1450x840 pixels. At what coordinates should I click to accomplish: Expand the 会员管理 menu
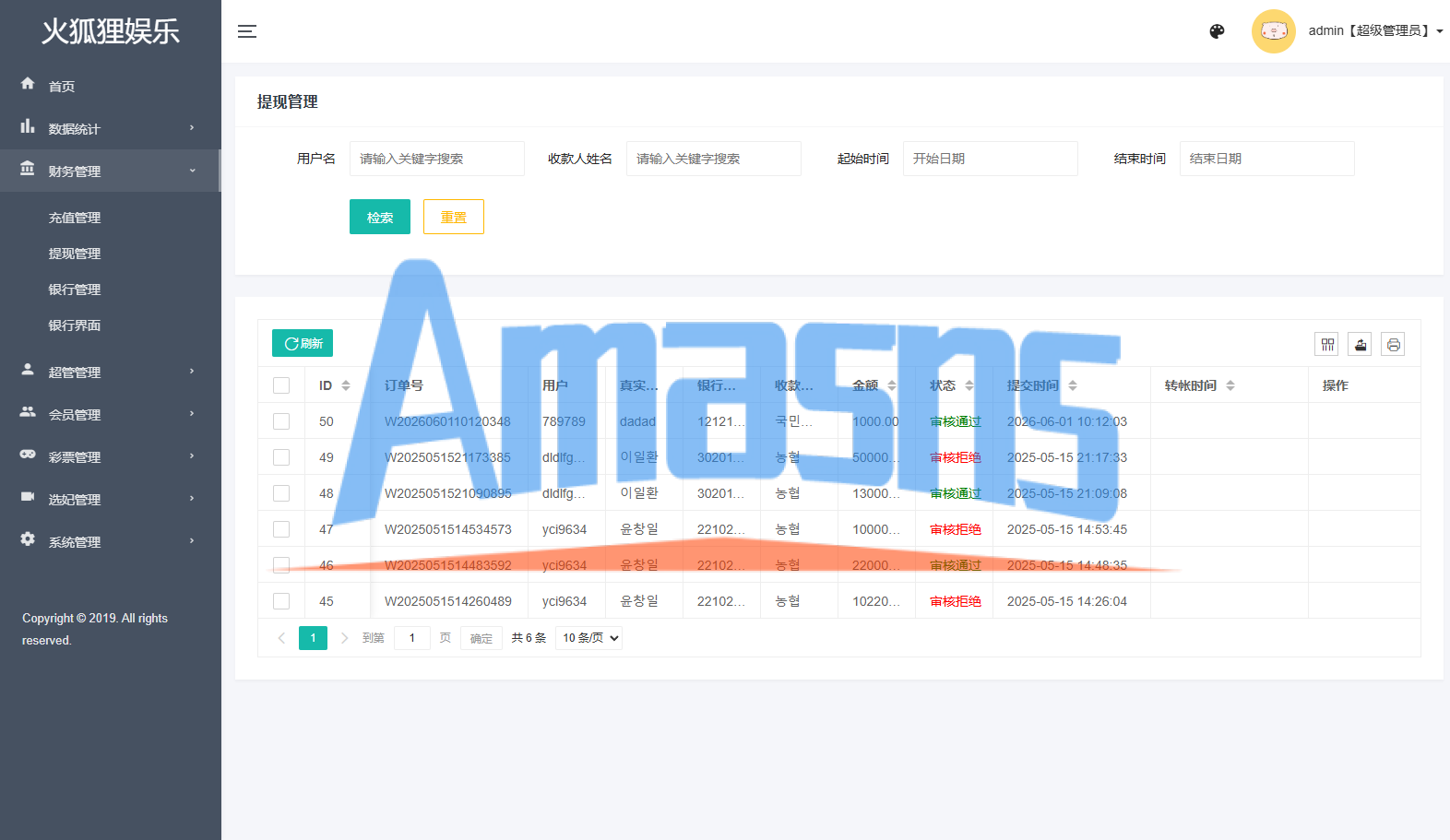coord(111,414)
